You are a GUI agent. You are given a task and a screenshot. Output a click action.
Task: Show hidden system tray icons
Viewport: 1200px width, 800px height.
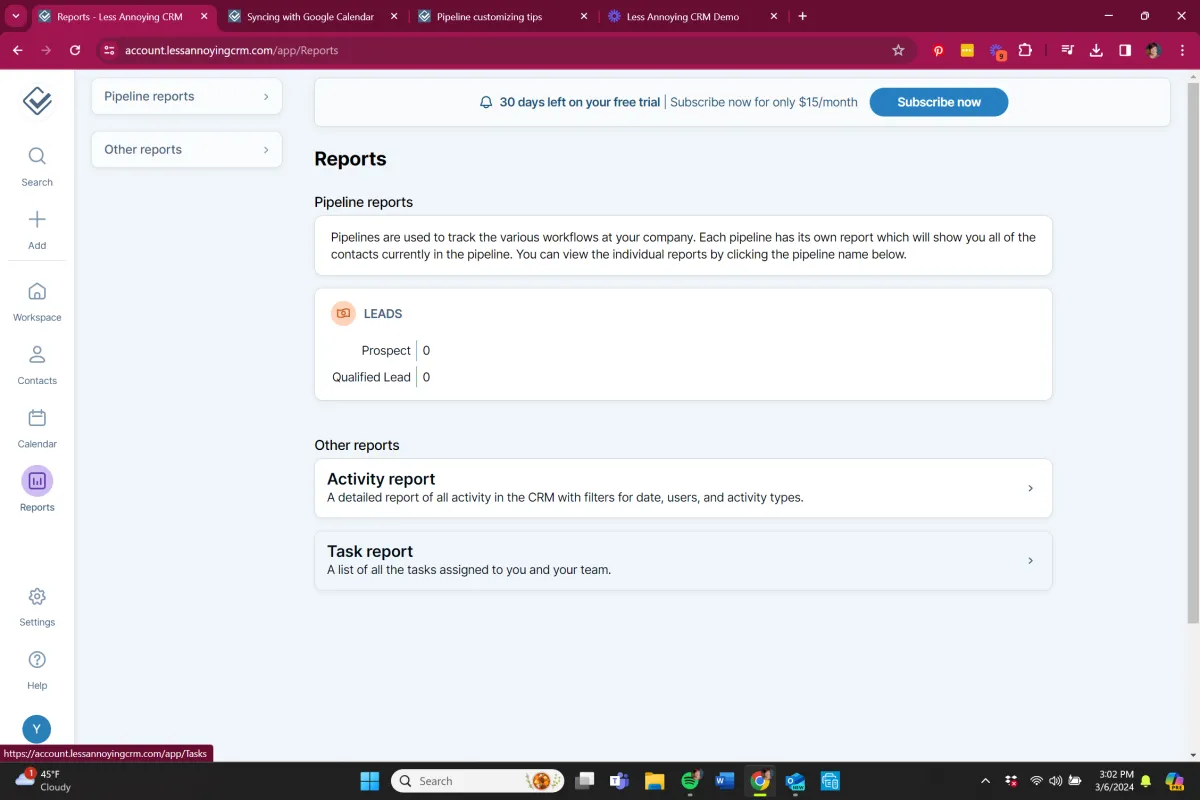(x=985, y=781)
